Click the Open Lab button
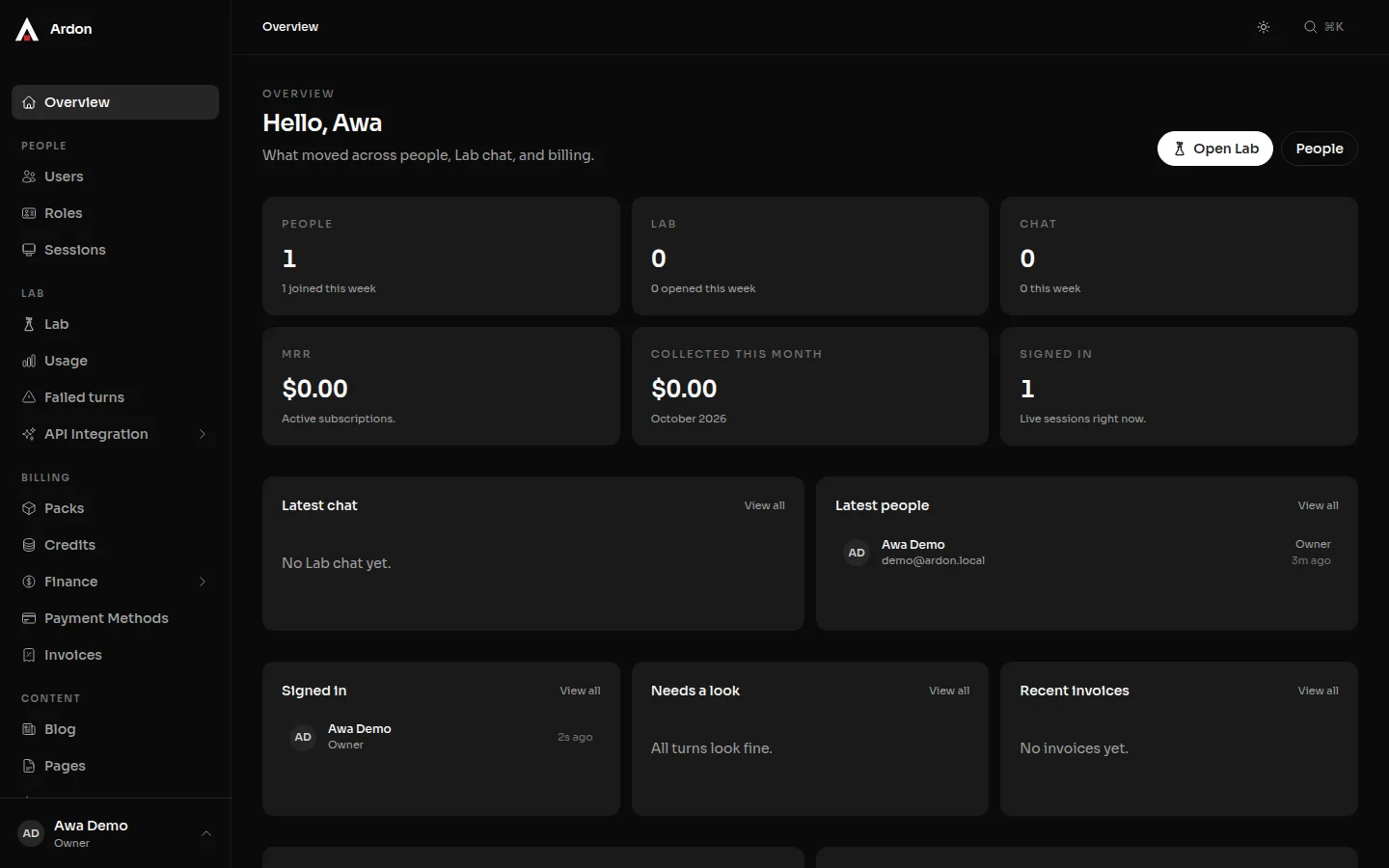 click(1215, 149)
